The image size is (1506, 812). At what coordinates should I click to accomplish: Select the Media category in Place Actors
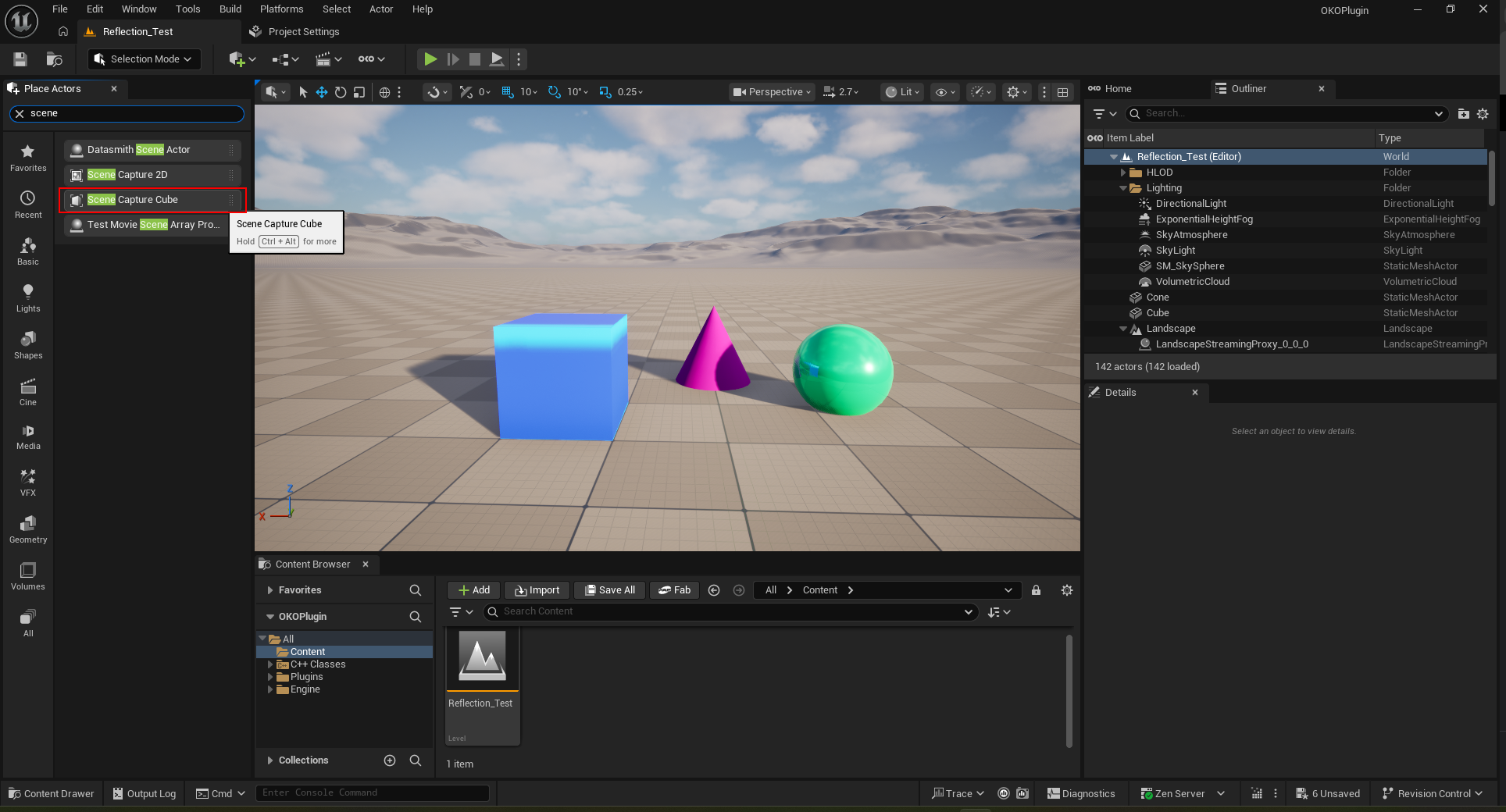(x=28, y=437)
